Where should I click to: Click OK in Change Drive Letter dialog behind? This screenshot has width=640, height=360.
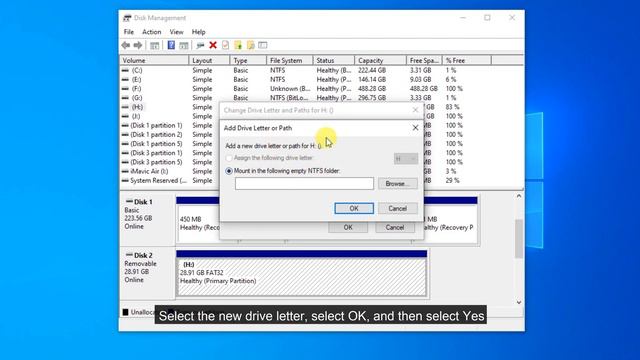click(x=348, y=227)
